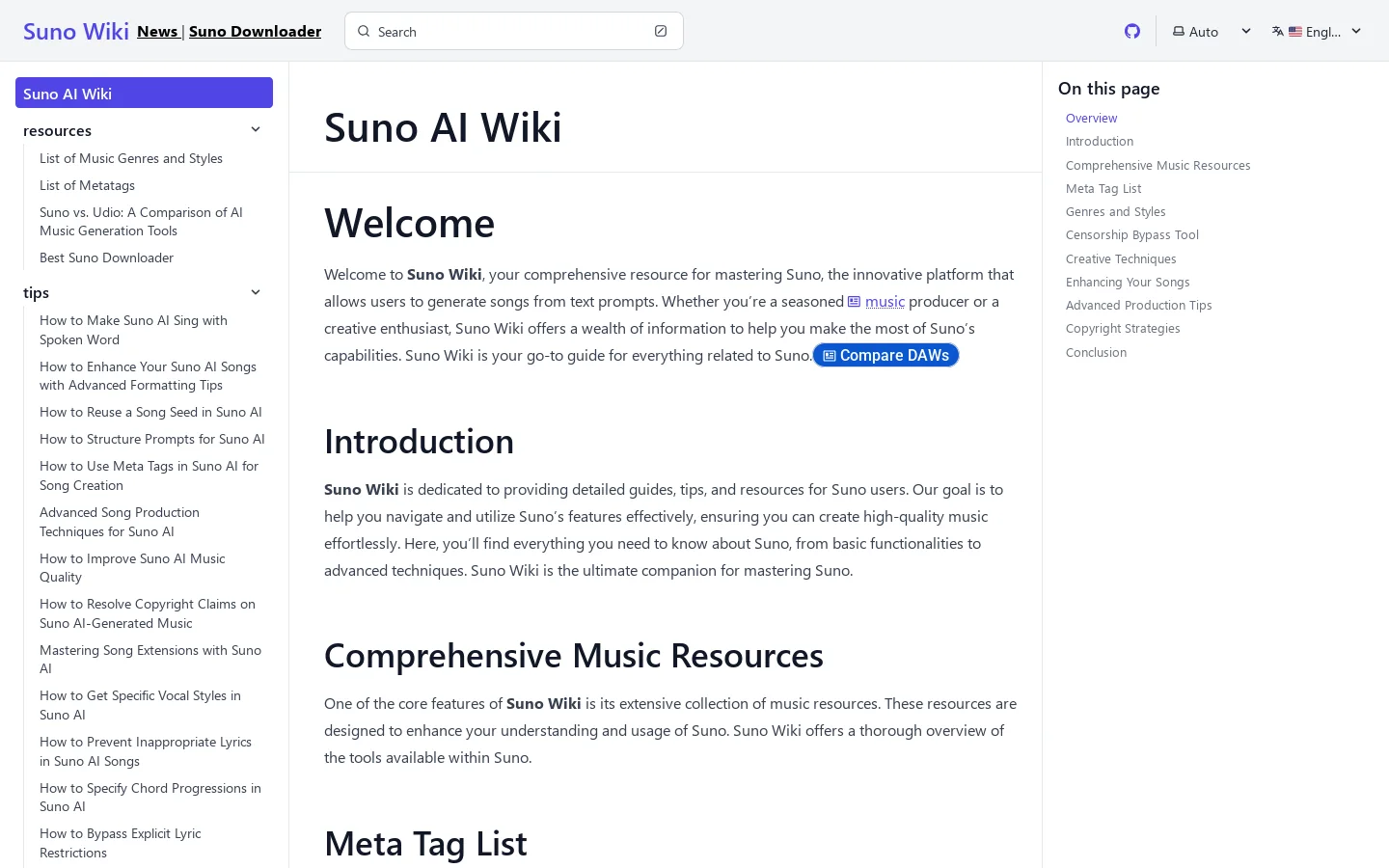Open Advanced Song Production Techniques page

click(x=120, y=522)
